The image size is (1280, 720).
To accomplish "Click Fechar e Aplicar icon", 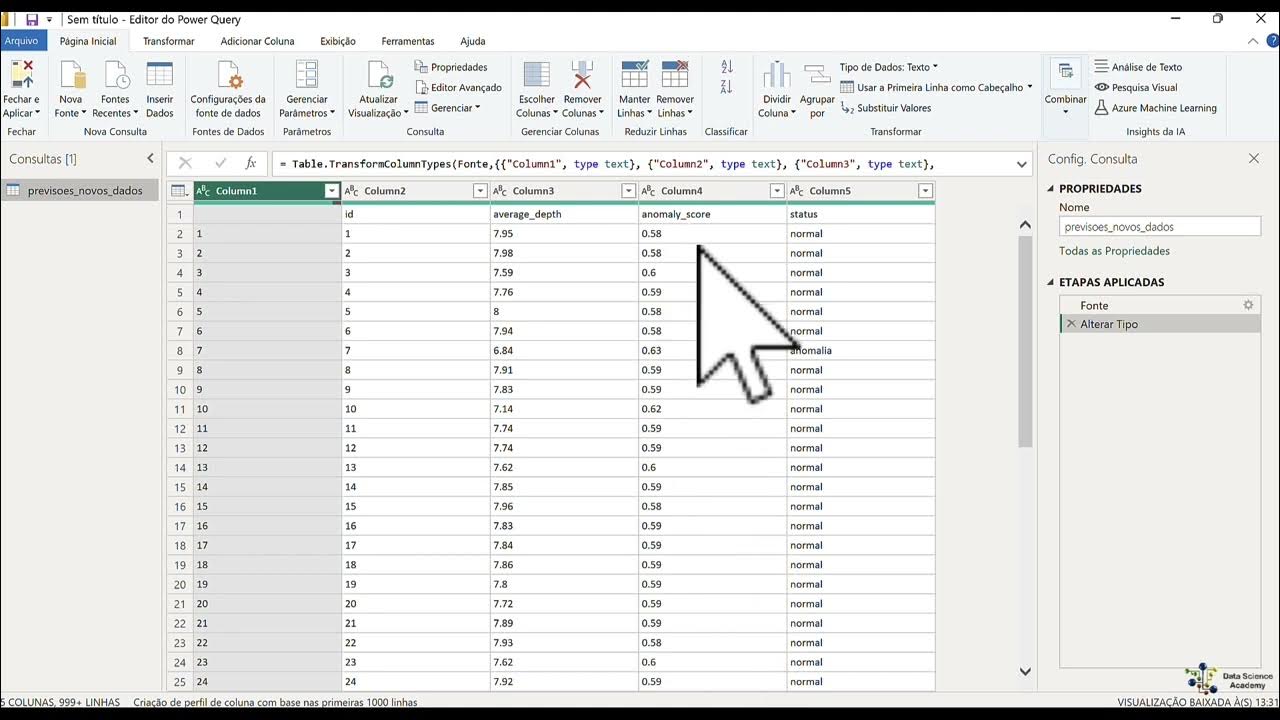I will coord(21,75).
